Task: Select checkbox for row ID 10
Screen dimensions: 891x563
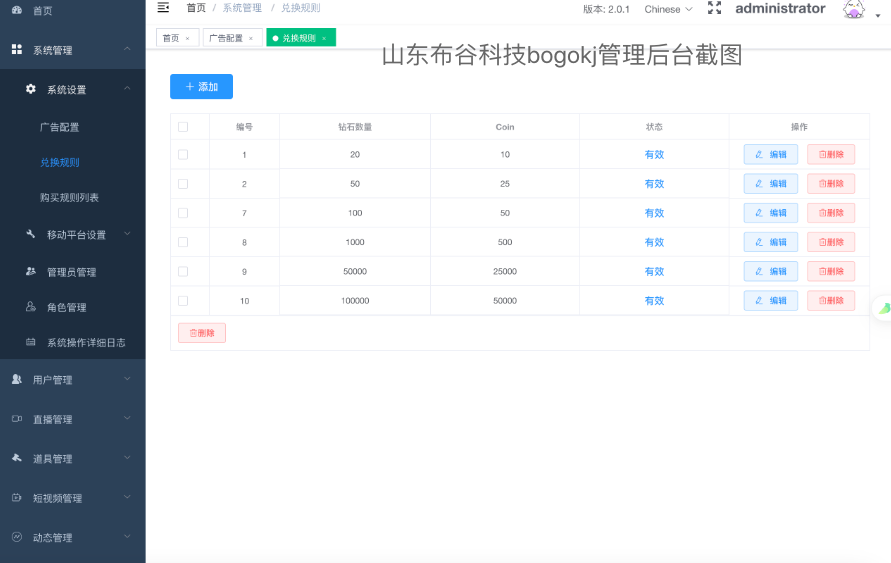Action: [183, 300]
